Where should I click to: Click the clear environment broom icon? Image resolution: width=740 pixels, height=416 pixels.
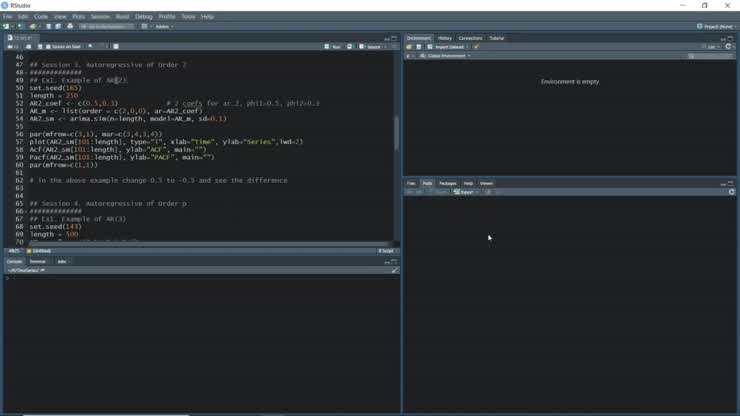pyautogui.click(x=477, y=47)
